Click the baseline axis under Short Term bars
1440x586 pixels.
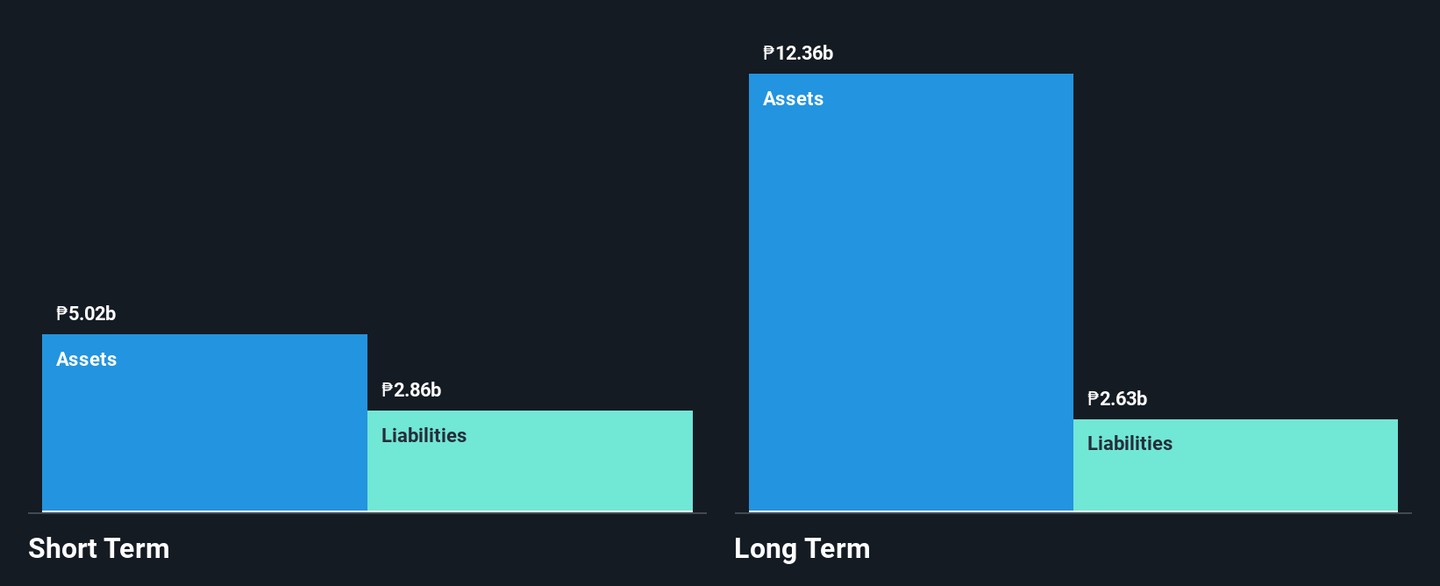point(367,512)
